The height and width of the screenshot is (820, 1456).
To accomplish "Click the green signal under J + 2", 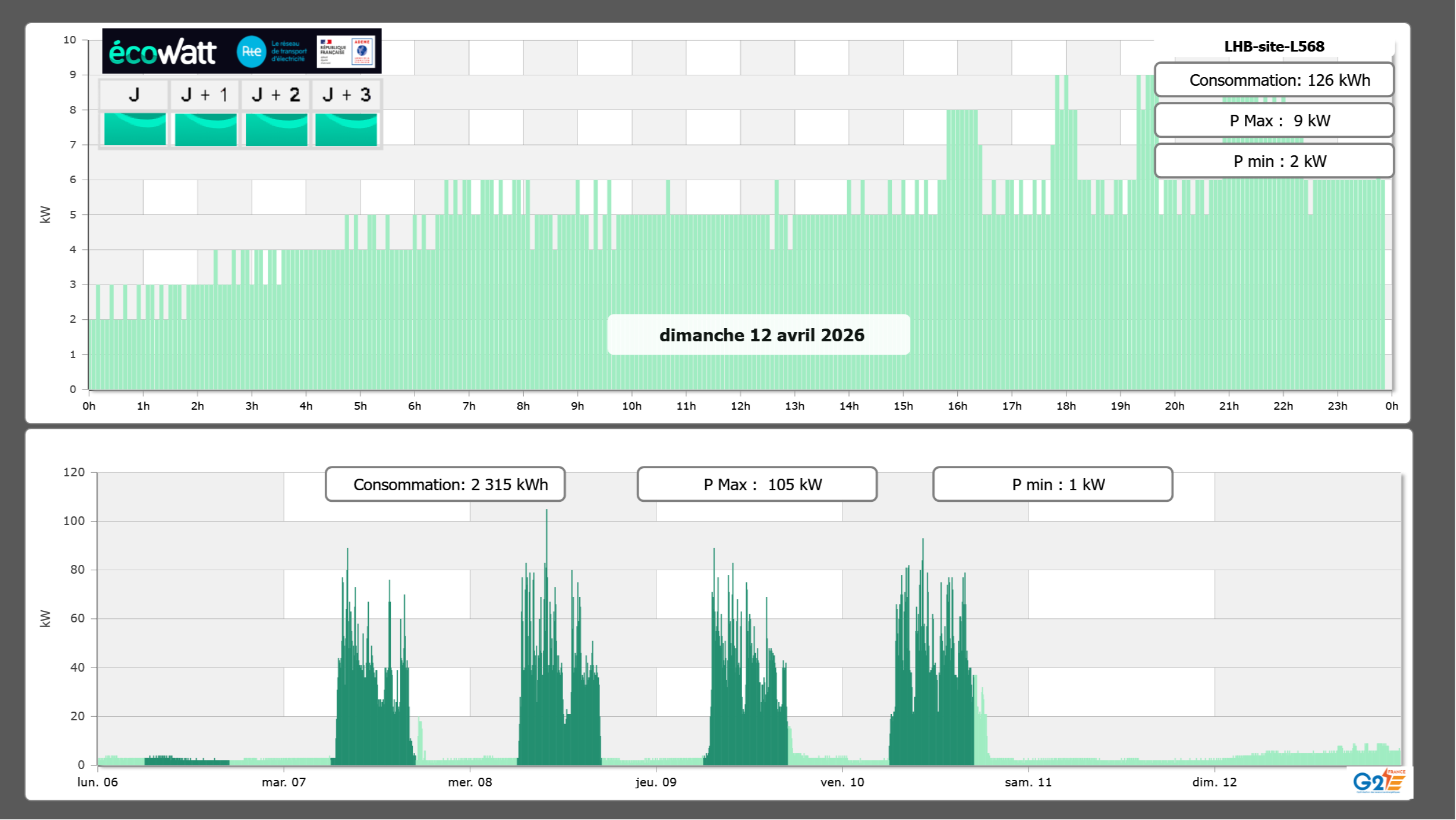I will tap(276, 129).
